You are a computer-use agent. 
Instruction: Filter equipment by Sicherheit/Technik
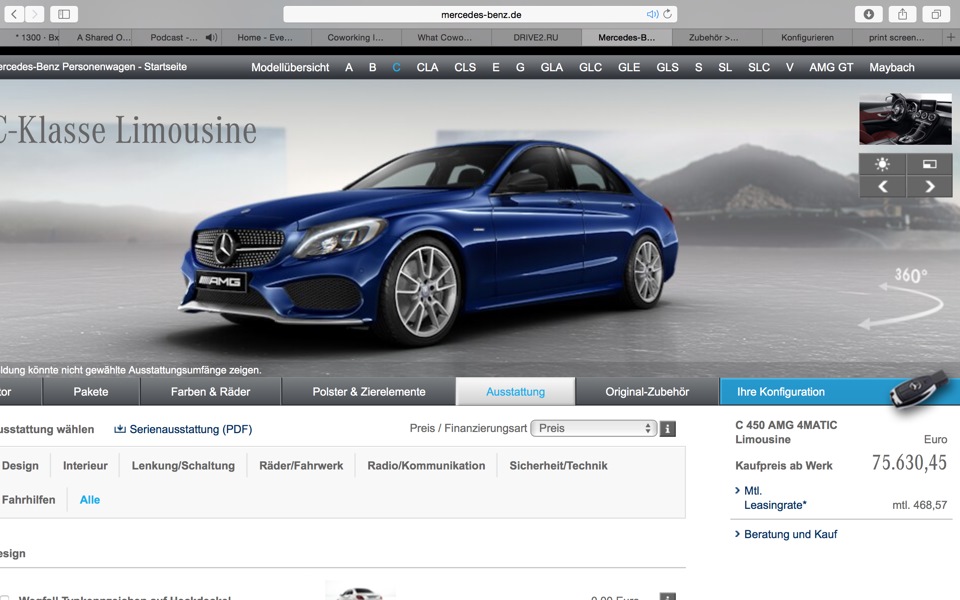pyautogui.click(x=558, y=465)
